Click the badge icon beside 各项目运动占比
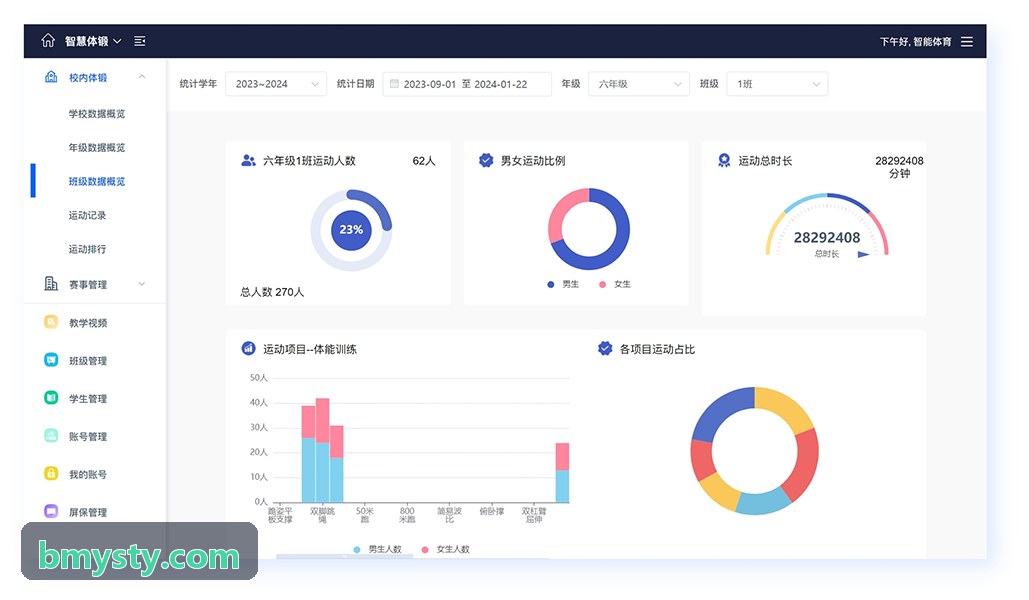Screen dimensions: 1029x600 coord(605,349)
